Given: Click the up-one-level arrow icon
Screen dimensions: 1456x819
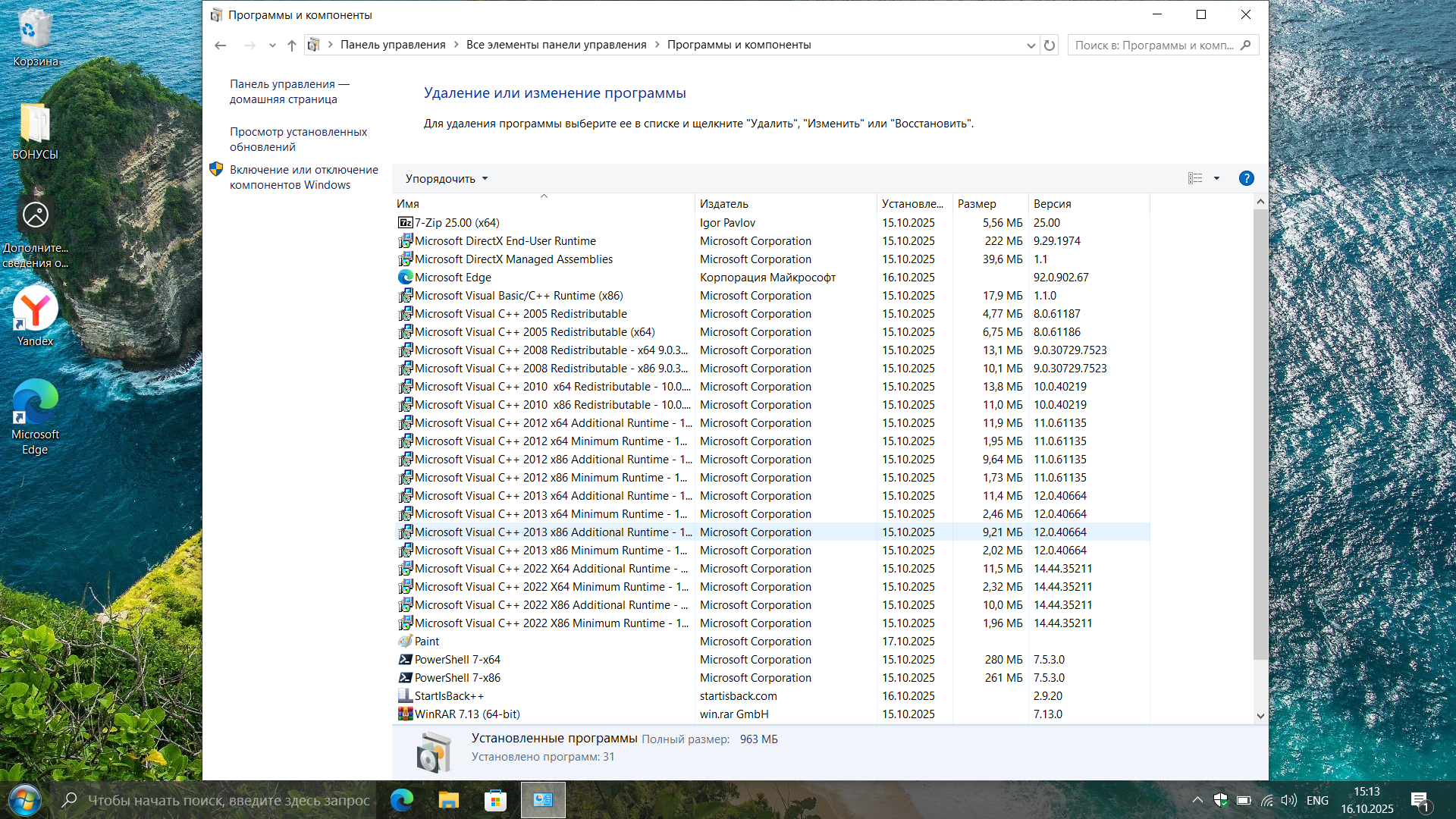Looking at the screenshot, I should pos(292,45).
